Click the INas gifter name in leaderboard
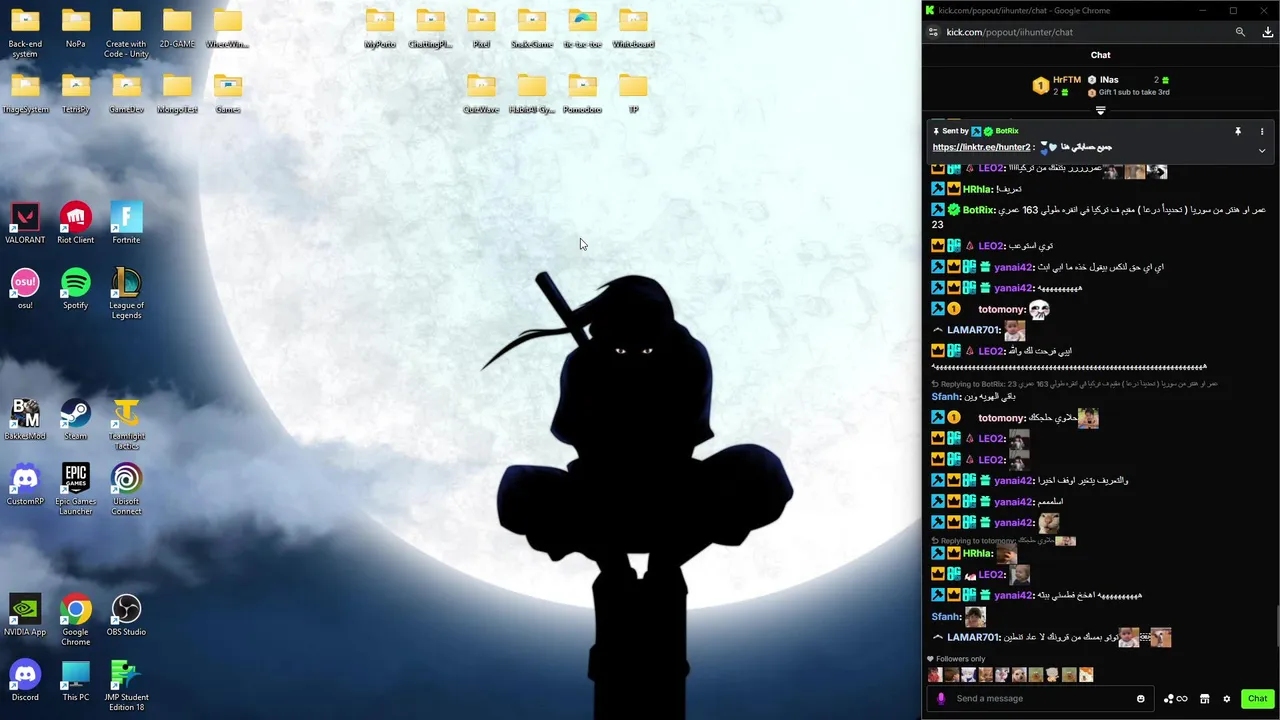The image size is (1280, 720). click(x=1109, y=80)
